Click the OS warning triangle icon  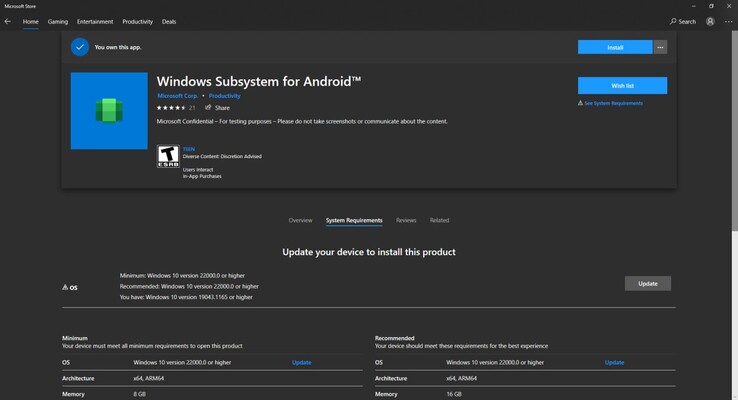65,287
